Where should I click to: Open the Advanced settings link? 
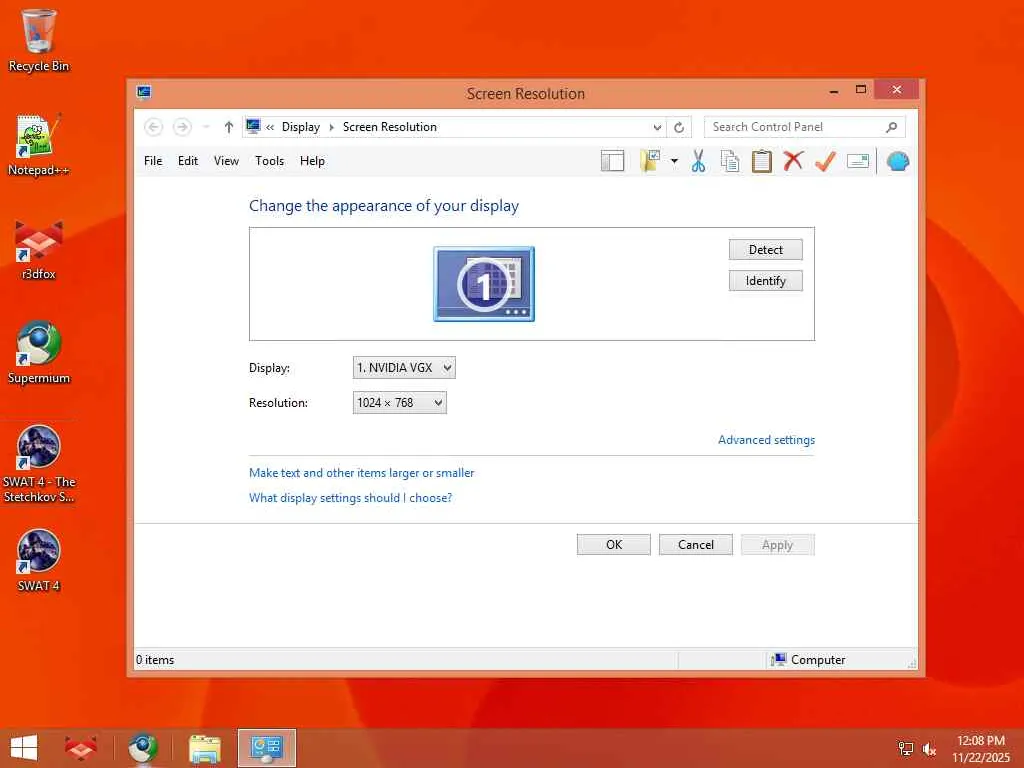766,440
